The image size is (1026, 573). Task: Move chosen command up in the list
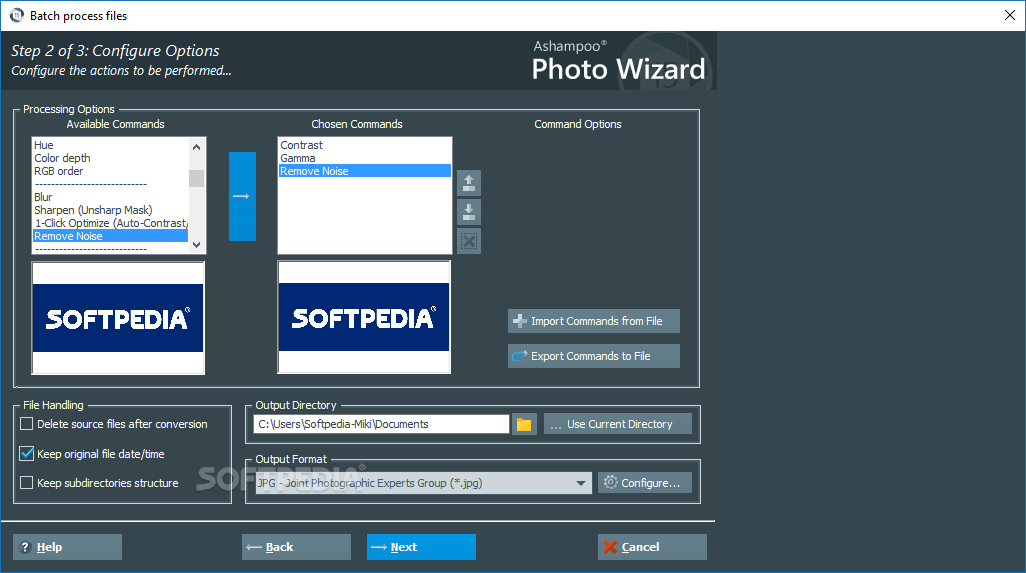coord(469,183)
